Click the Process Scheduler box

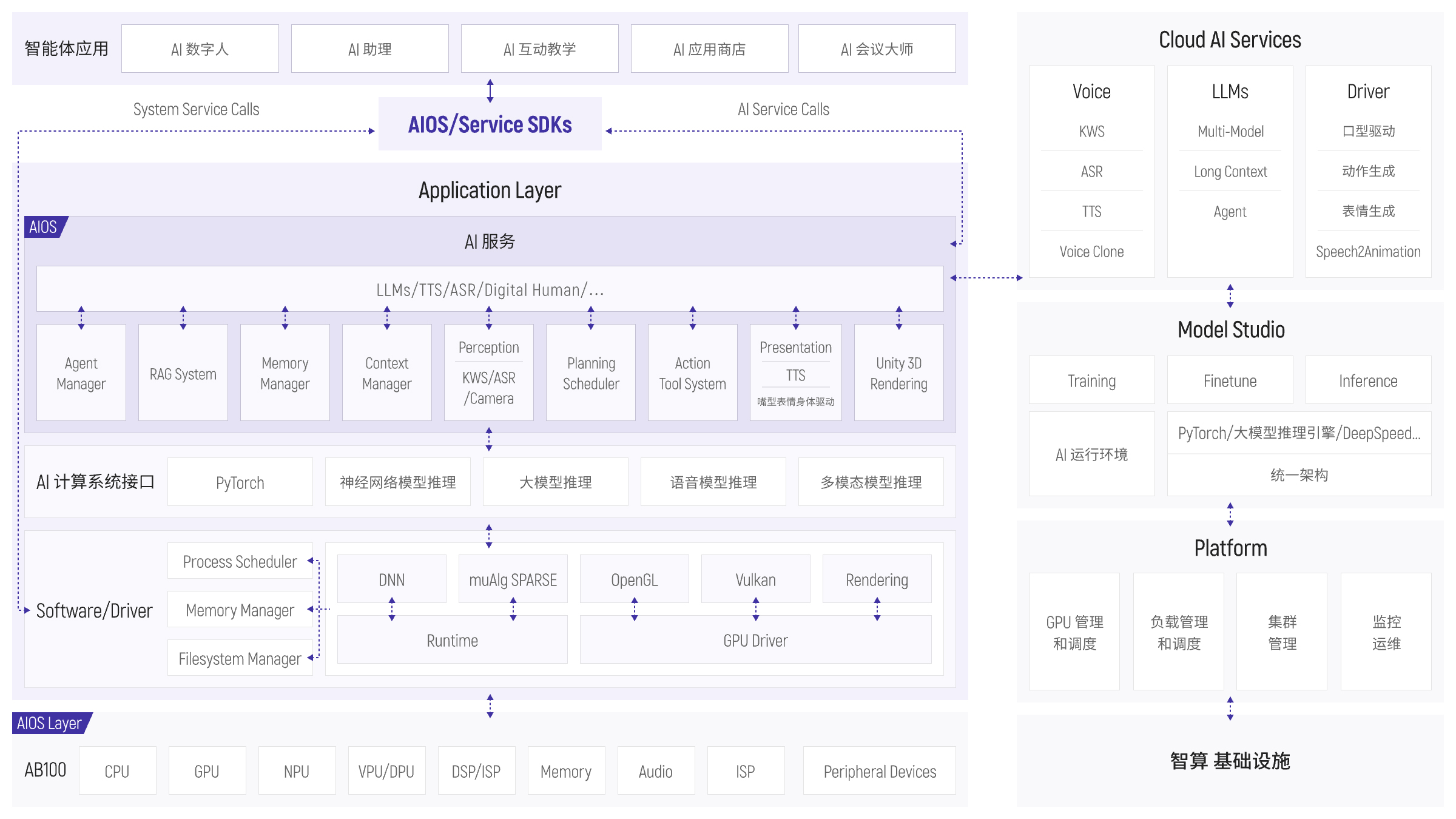[x=240, y=561]
